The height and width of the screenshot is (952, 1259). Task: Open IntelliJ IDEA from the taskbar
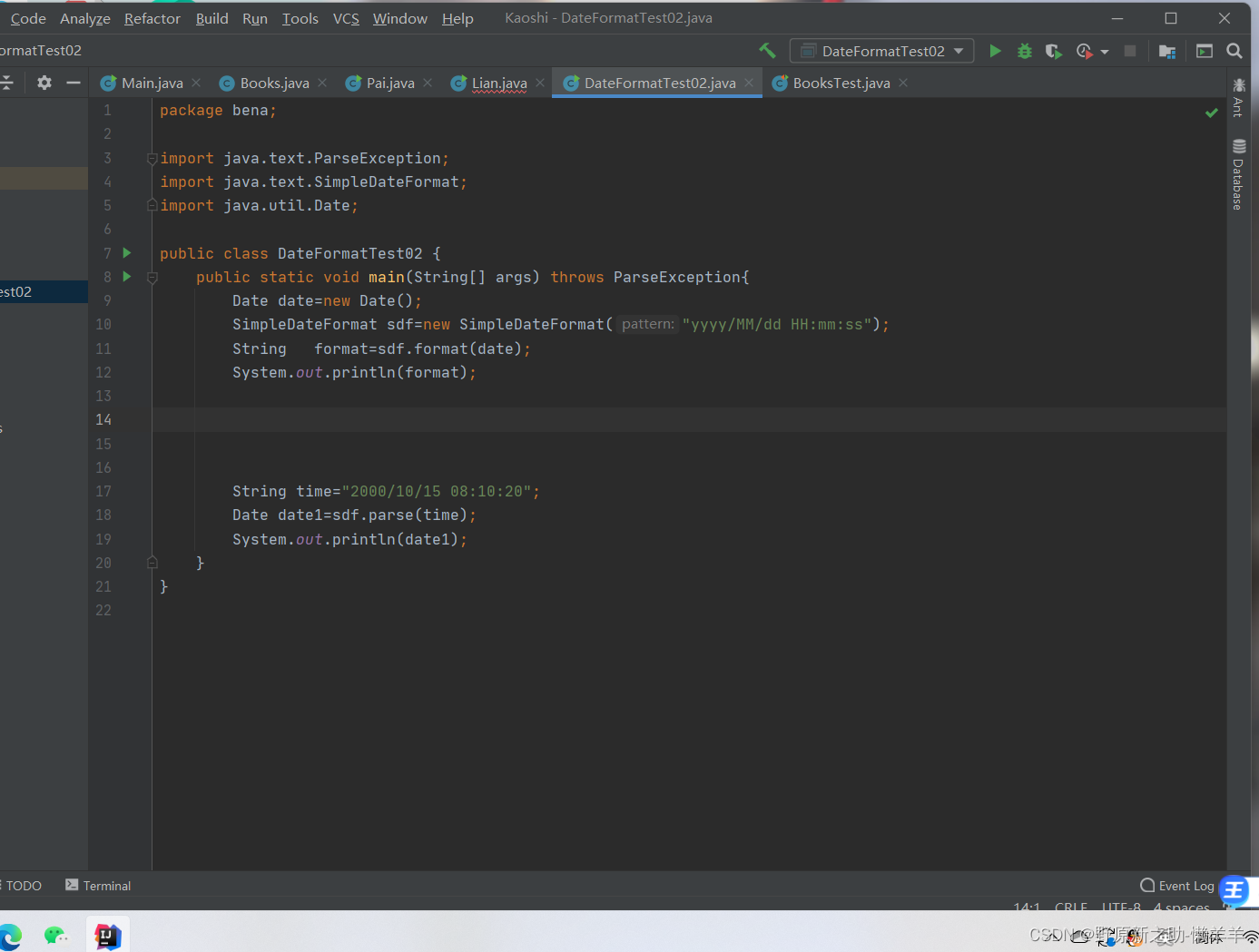click(107, 935)
